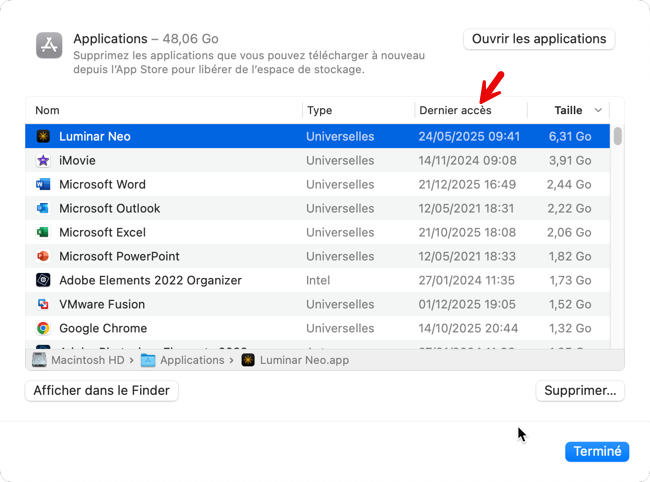Click Universelles type in Microsoft Word row
The height and width of the screenshot is (482, 650).
click(340, 184)
